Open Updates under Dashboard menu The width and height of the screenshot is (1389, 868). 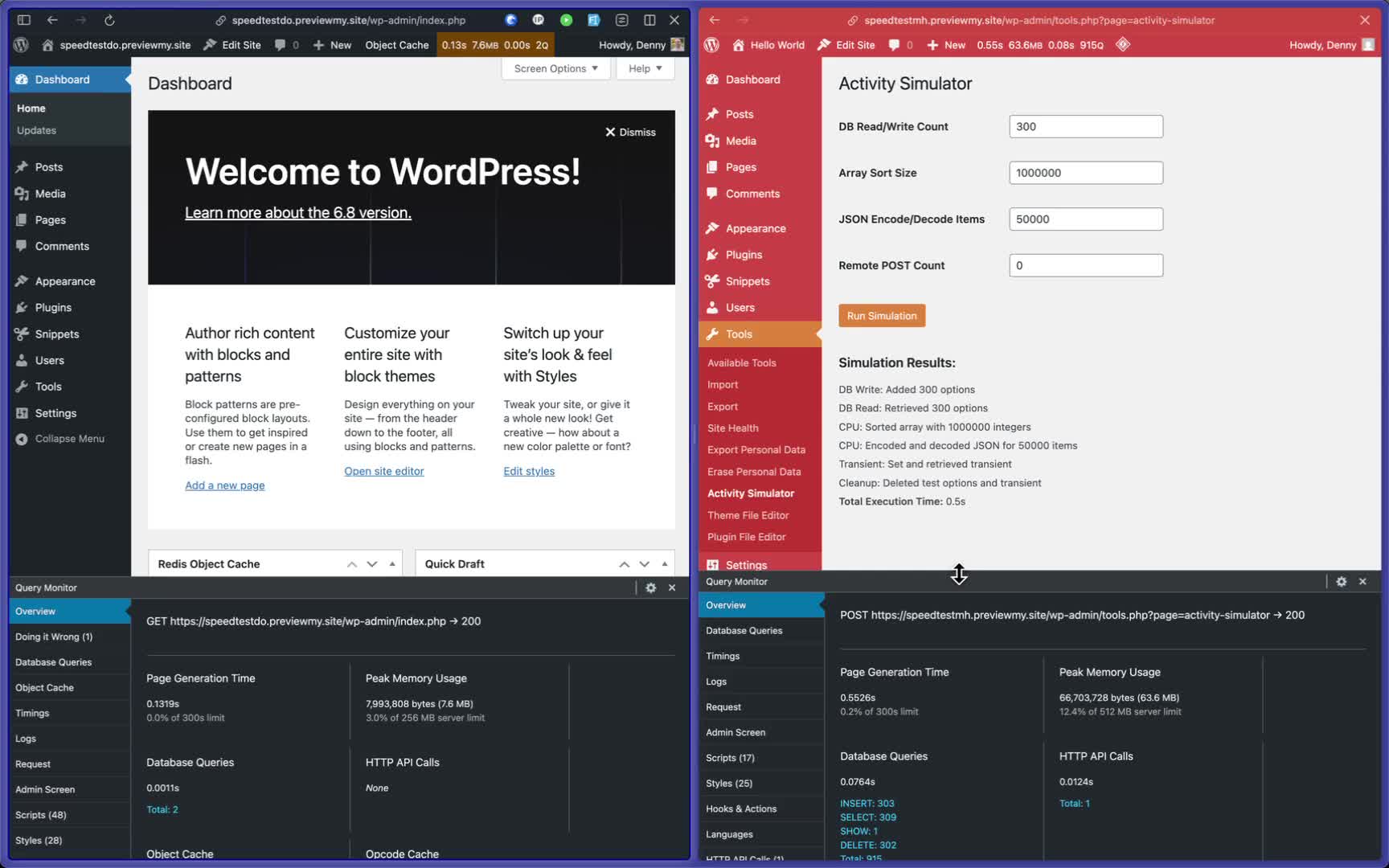click(x=37, y=130)
